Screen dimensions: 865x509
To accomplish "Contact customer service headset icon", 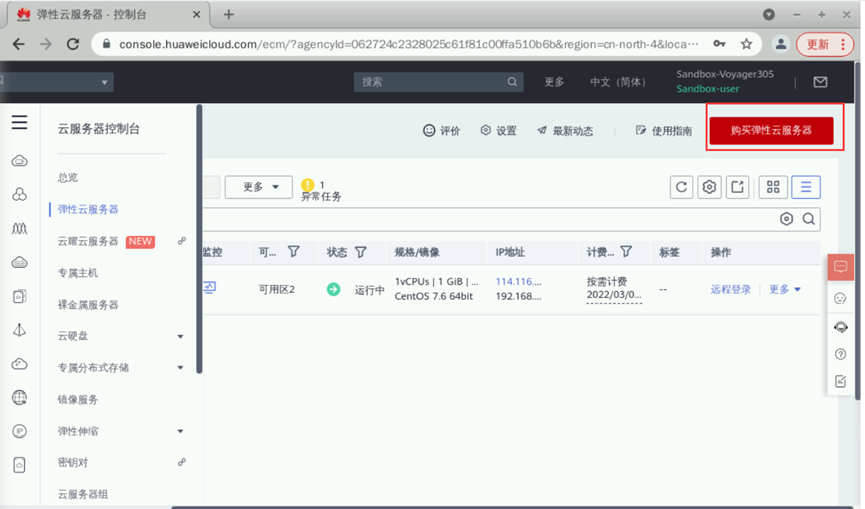I will pyautogui.click(x=840, y=327).
